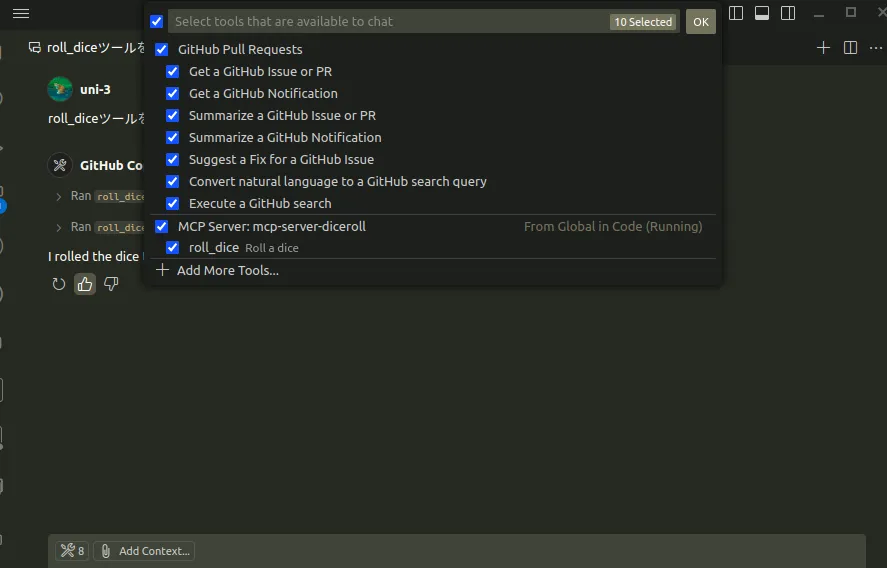Screen dimensions: 887x568
Task: Uncheck Get a GitHub Notification
Action: click(173, 93)
